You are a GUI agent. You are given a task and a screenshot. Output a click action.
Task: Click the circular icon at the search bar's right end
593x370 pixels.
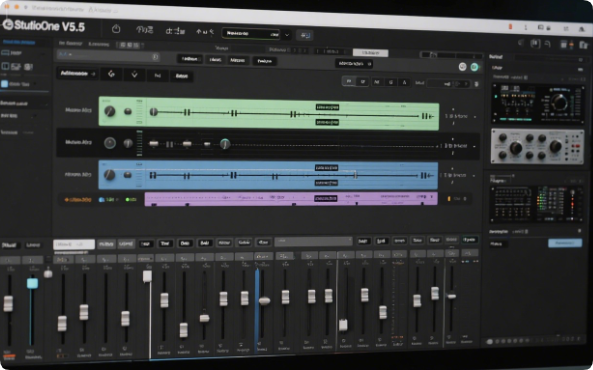(x=155, y=57)
